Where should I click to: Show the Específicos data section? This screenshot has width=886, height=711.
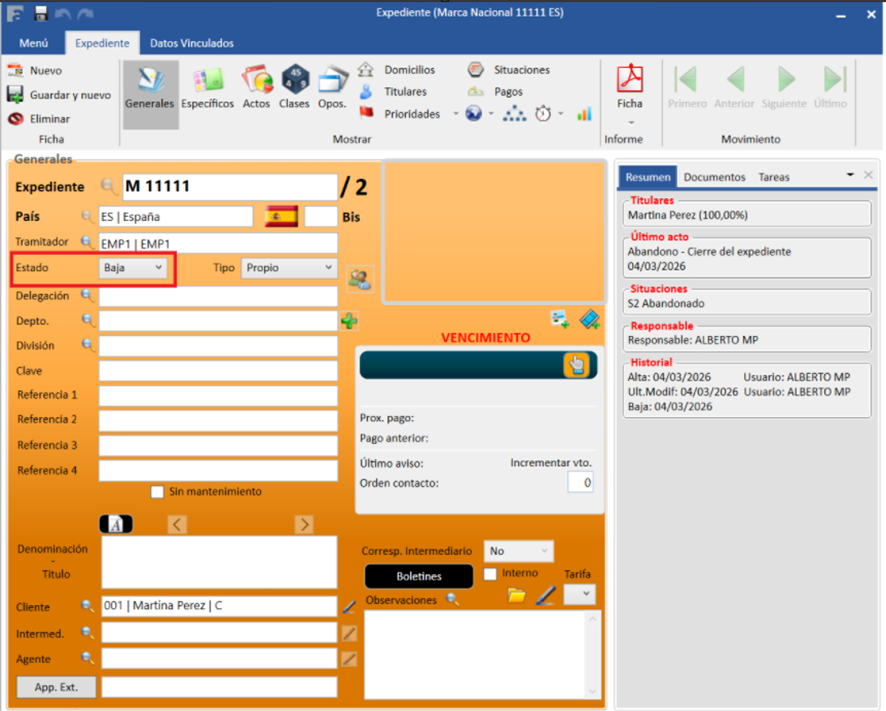207,82
